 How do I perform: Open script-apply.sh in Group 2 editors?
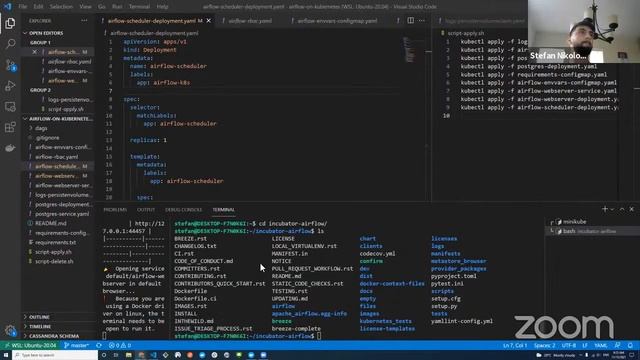[x=65, y=109]
